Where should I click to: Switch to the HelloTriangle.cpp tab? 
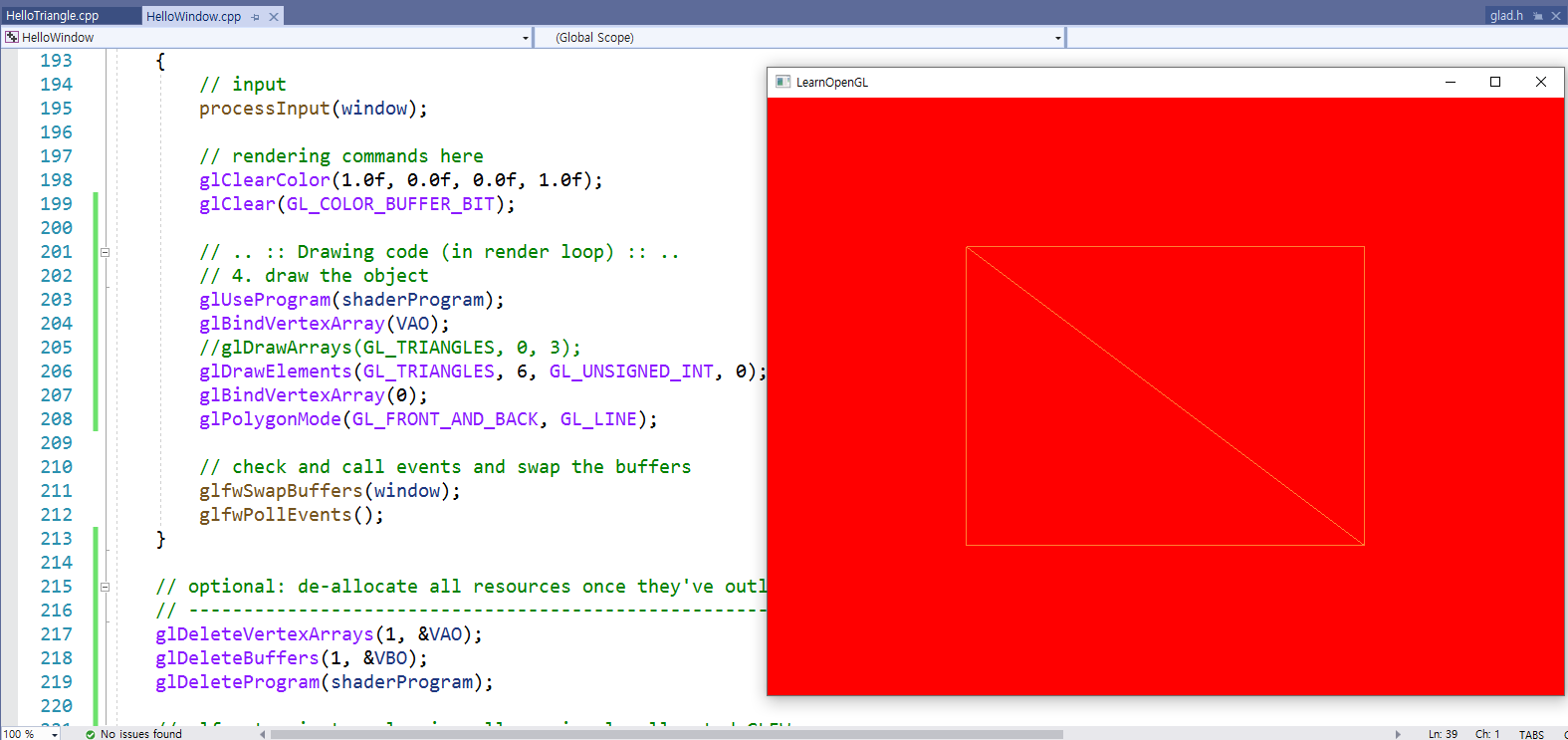click(x=53, y=16)
